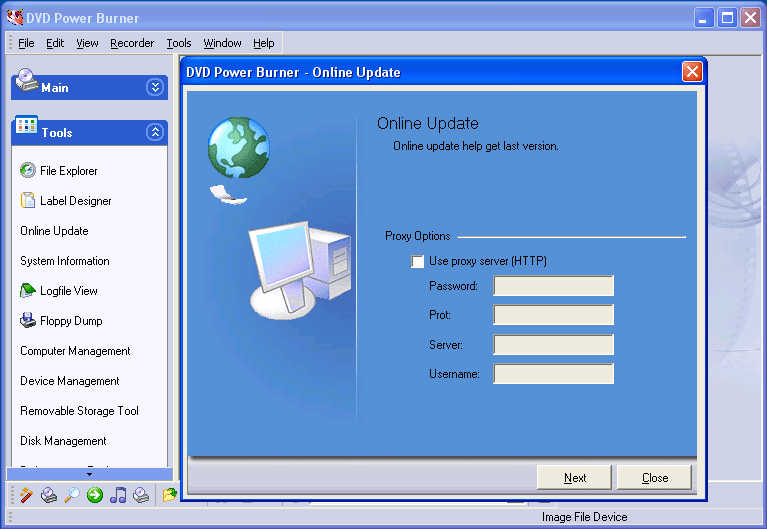
Task: Open System Information tool
Action: point(65,261)
